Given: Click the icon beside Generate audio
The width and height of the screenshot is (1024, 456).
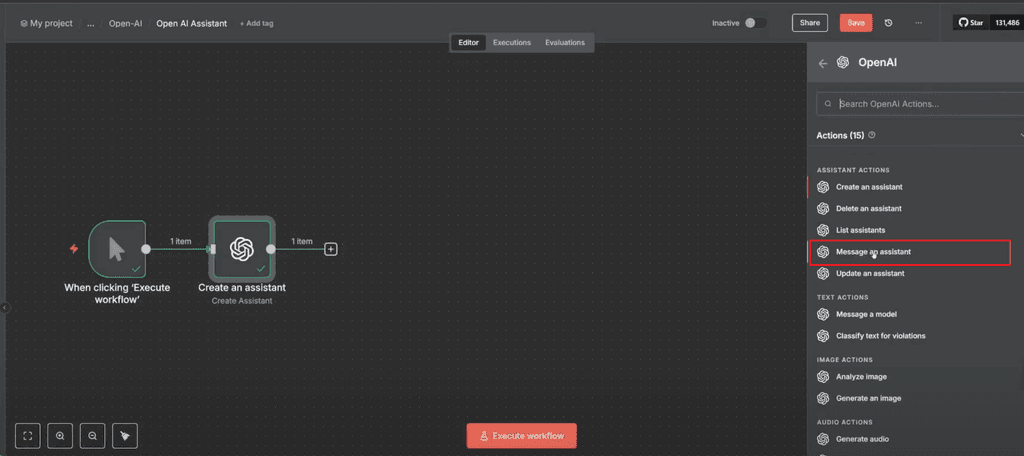Looking at the screenshot, I should [823, 439].
